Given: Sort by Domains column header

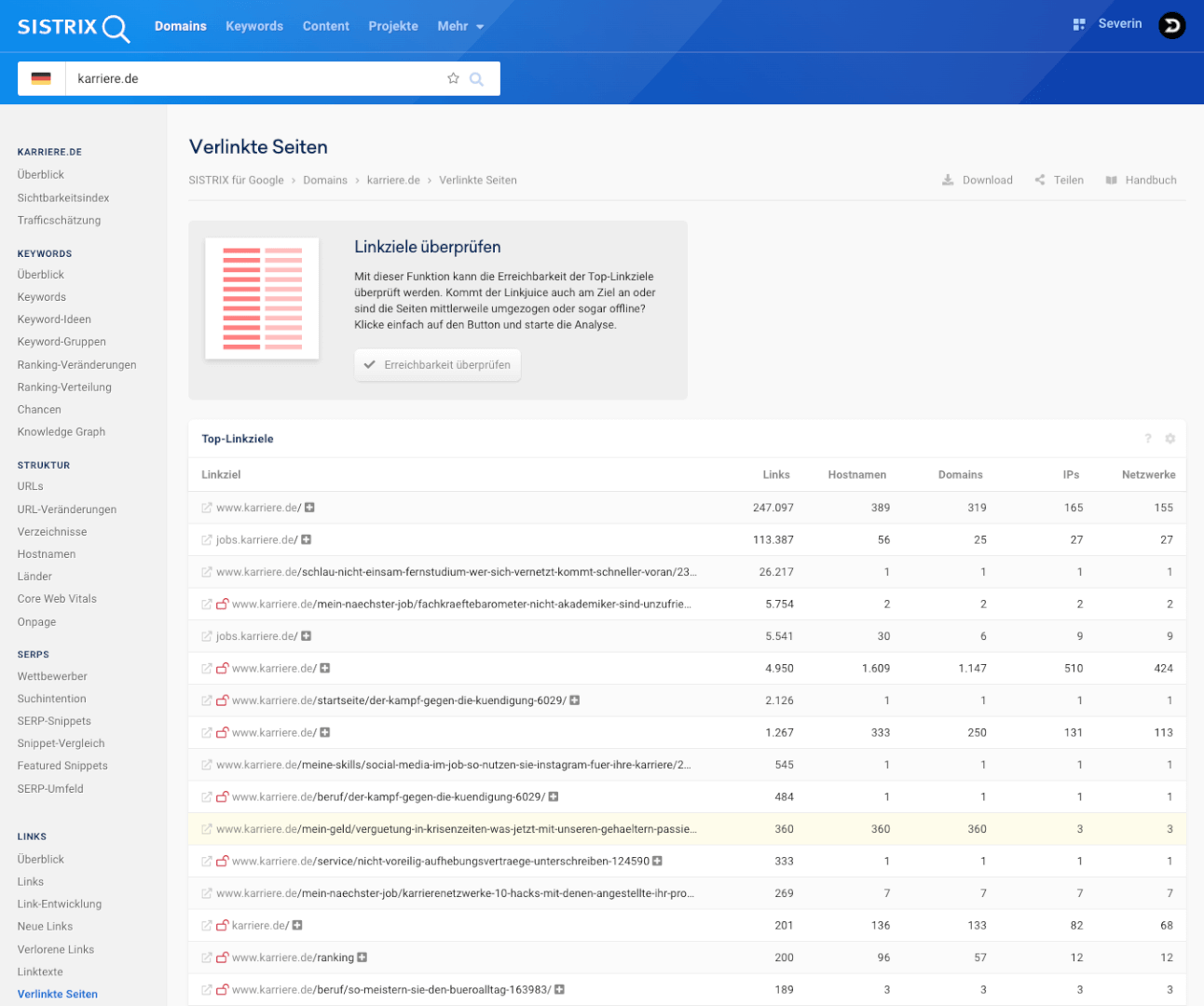Looking at the screenshot, I should pyautogui.click(x=961, y=475).
